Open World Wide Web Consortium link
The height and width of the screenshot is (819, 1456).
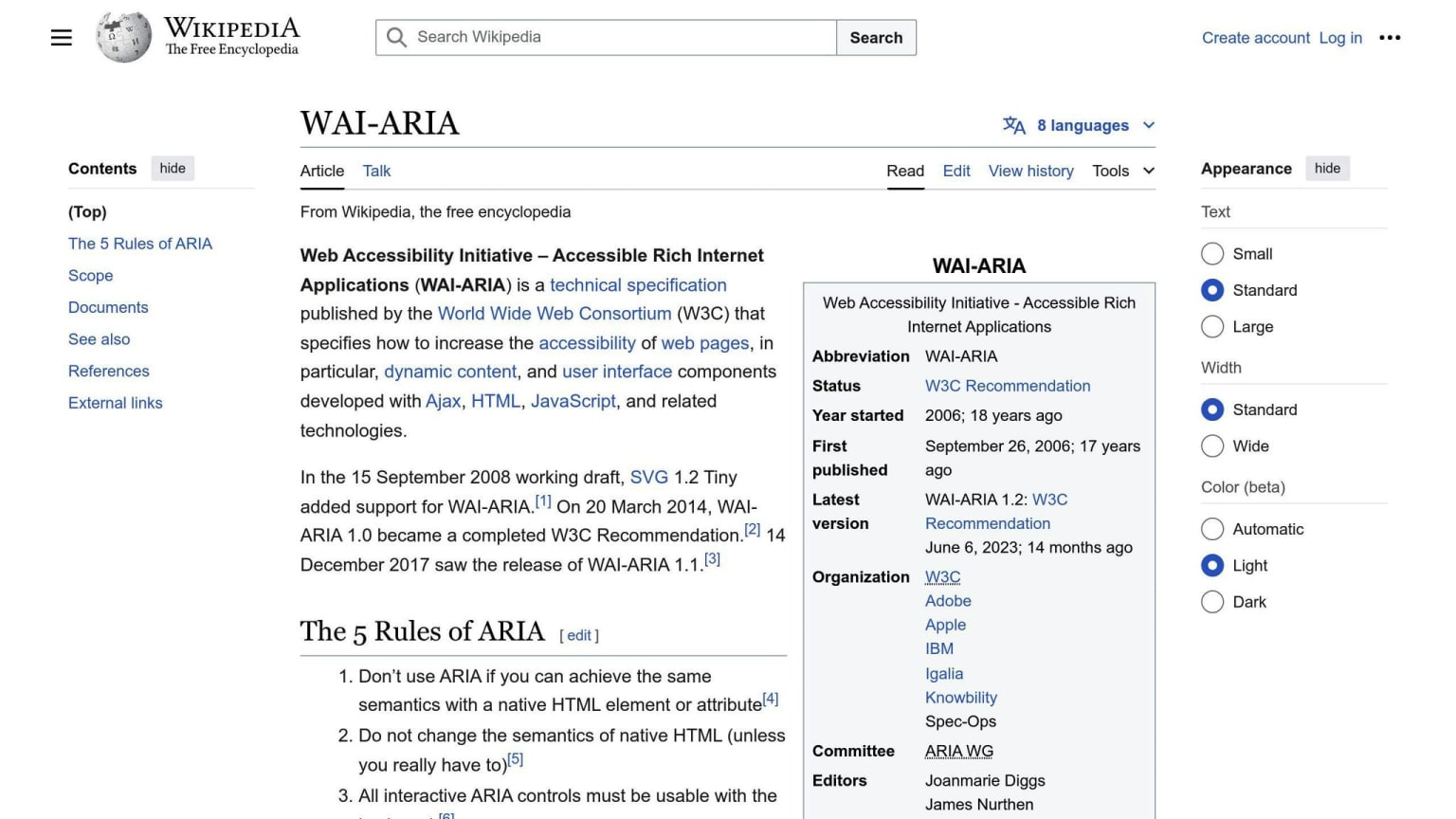(x=555, y=314)
